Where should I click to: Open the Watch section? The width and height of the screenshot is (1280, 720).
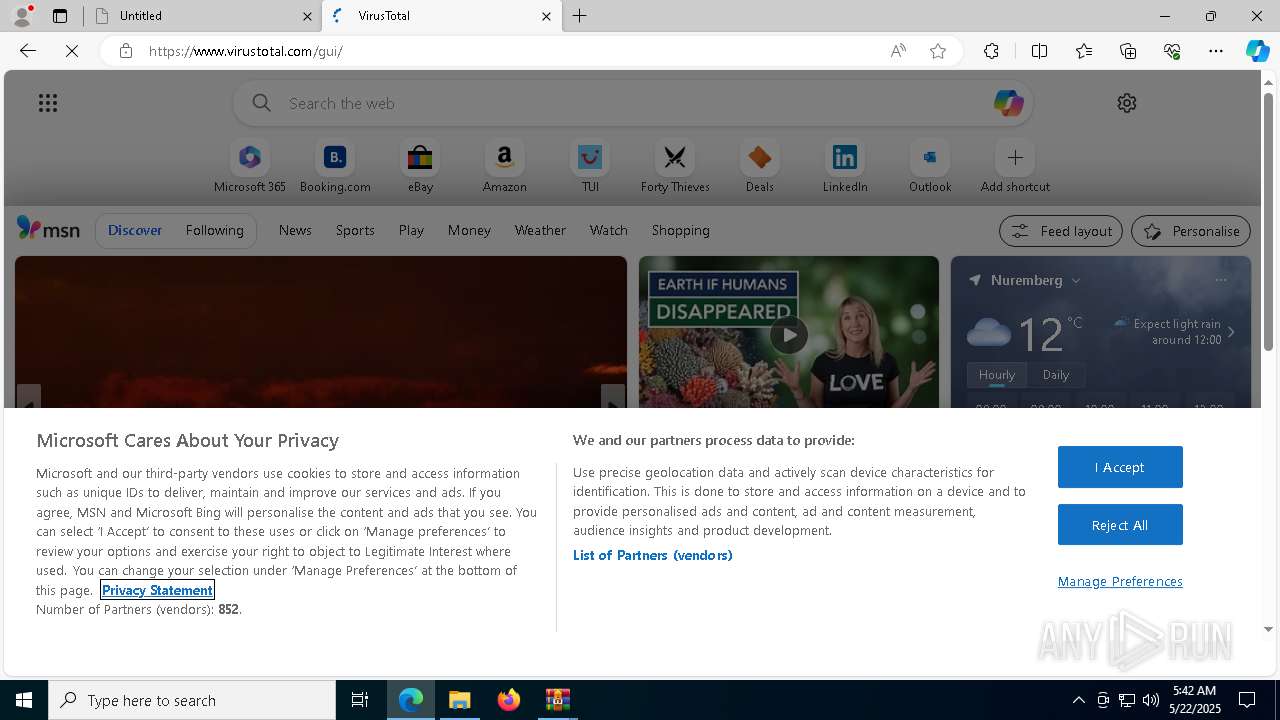point(609,230)
